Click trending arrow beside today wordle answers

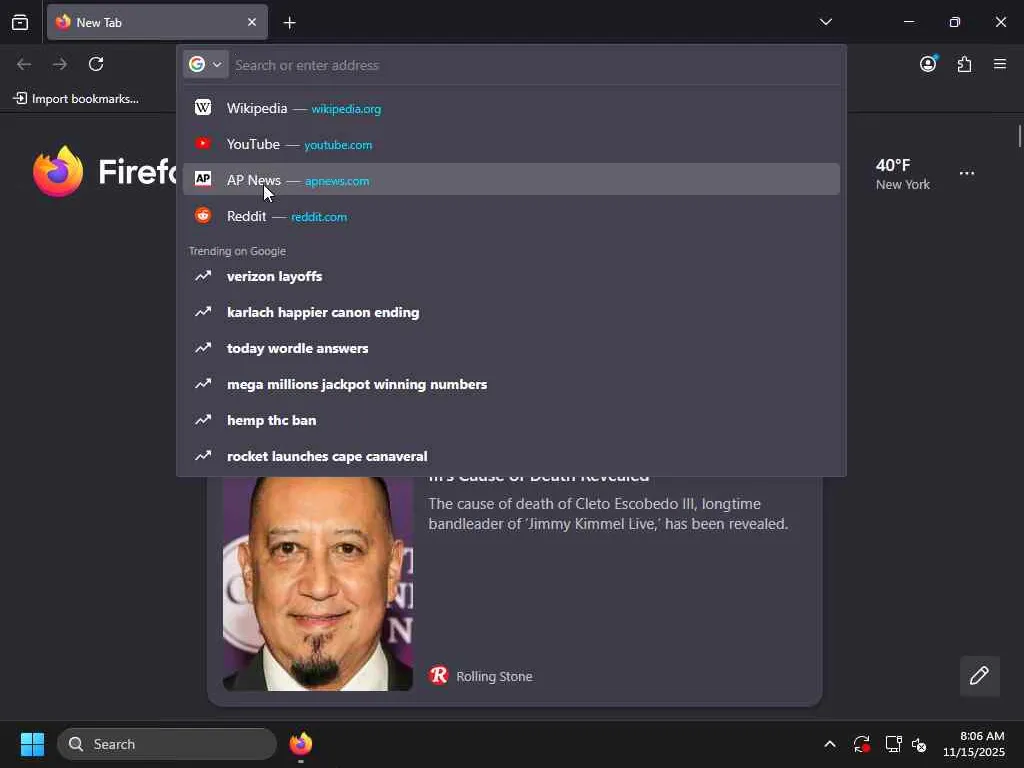(203, 347)
